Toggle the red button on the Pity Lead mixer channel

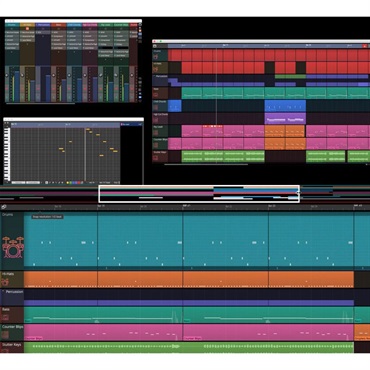pyautogui.click(x=100, y=89)
